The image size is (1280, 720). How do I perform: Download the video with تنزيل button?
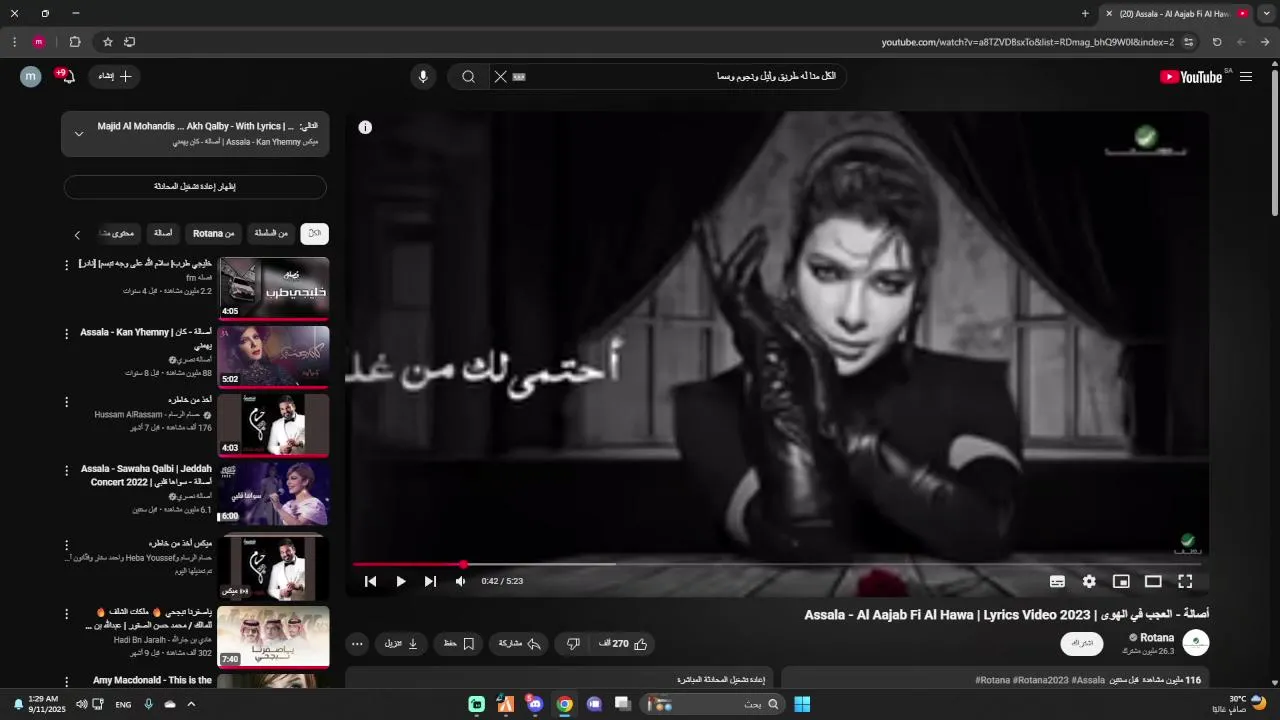402,644
